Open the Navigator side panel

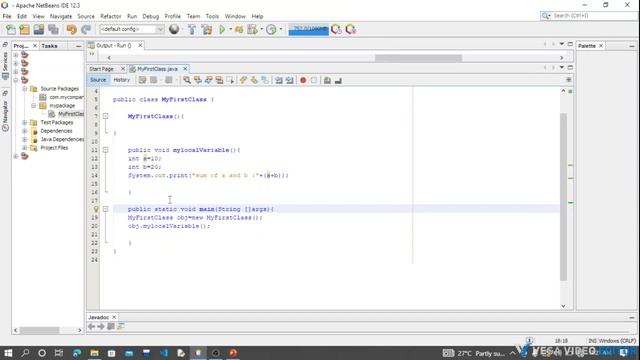tap(5, 115)
